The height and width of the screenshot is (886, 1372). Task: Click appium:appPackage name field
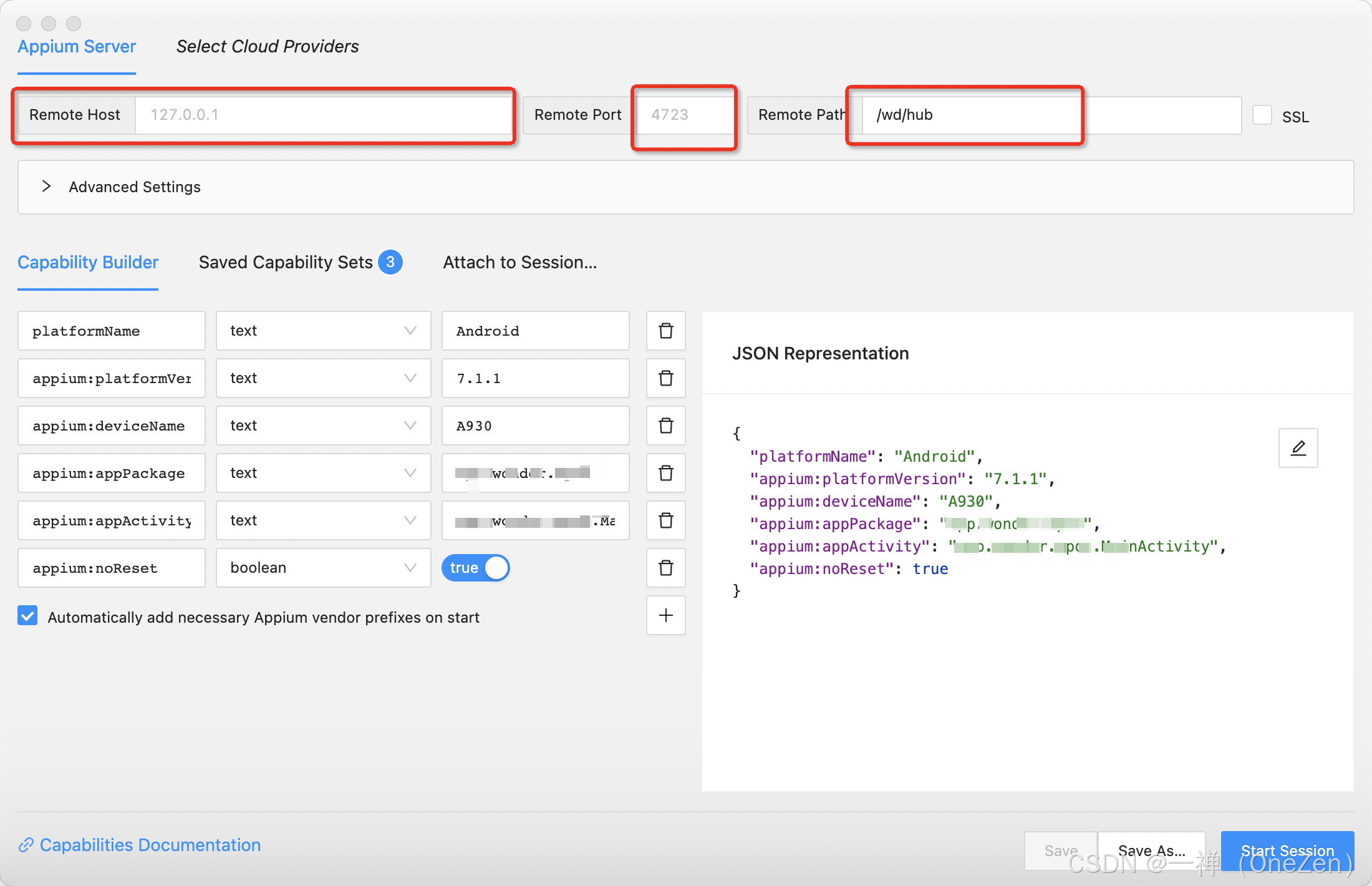[x=112, y=473]
